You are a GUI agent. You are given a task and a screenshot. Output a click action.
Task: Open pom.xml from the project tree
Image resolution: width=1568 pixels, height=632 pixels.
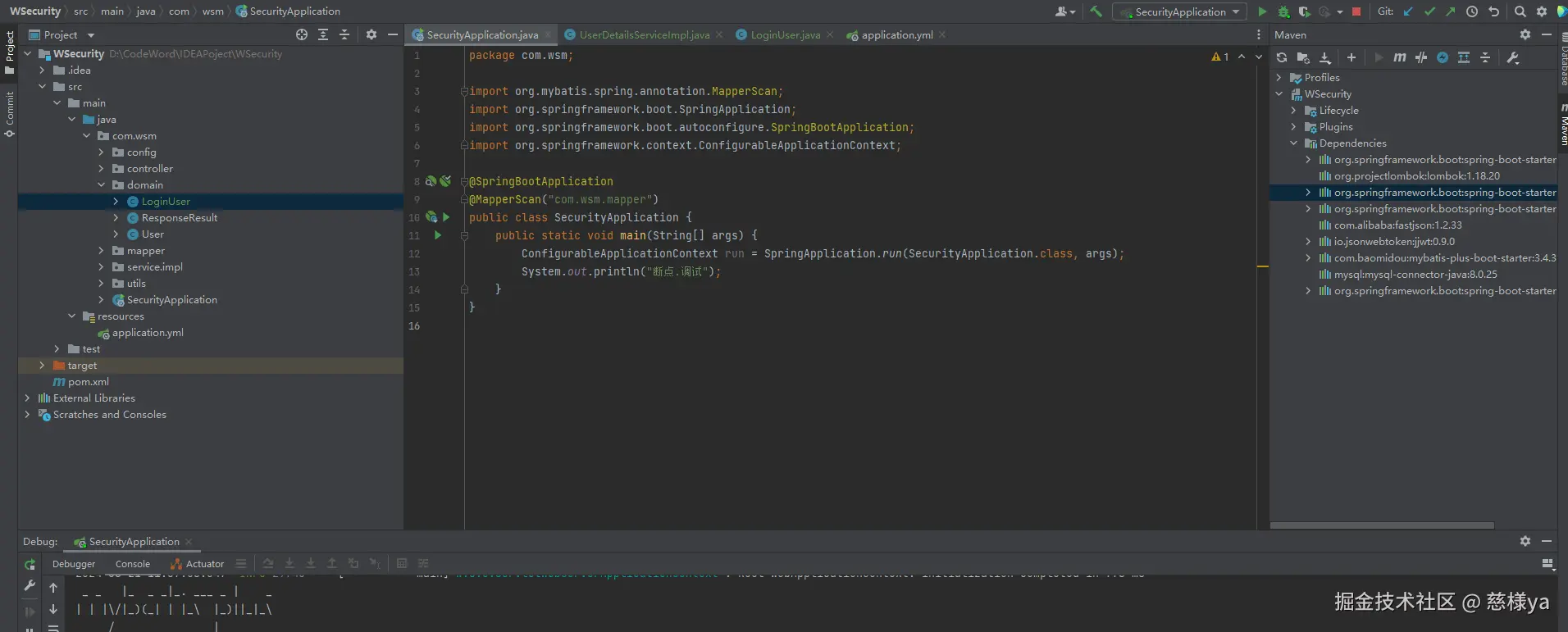coord(88,382)
